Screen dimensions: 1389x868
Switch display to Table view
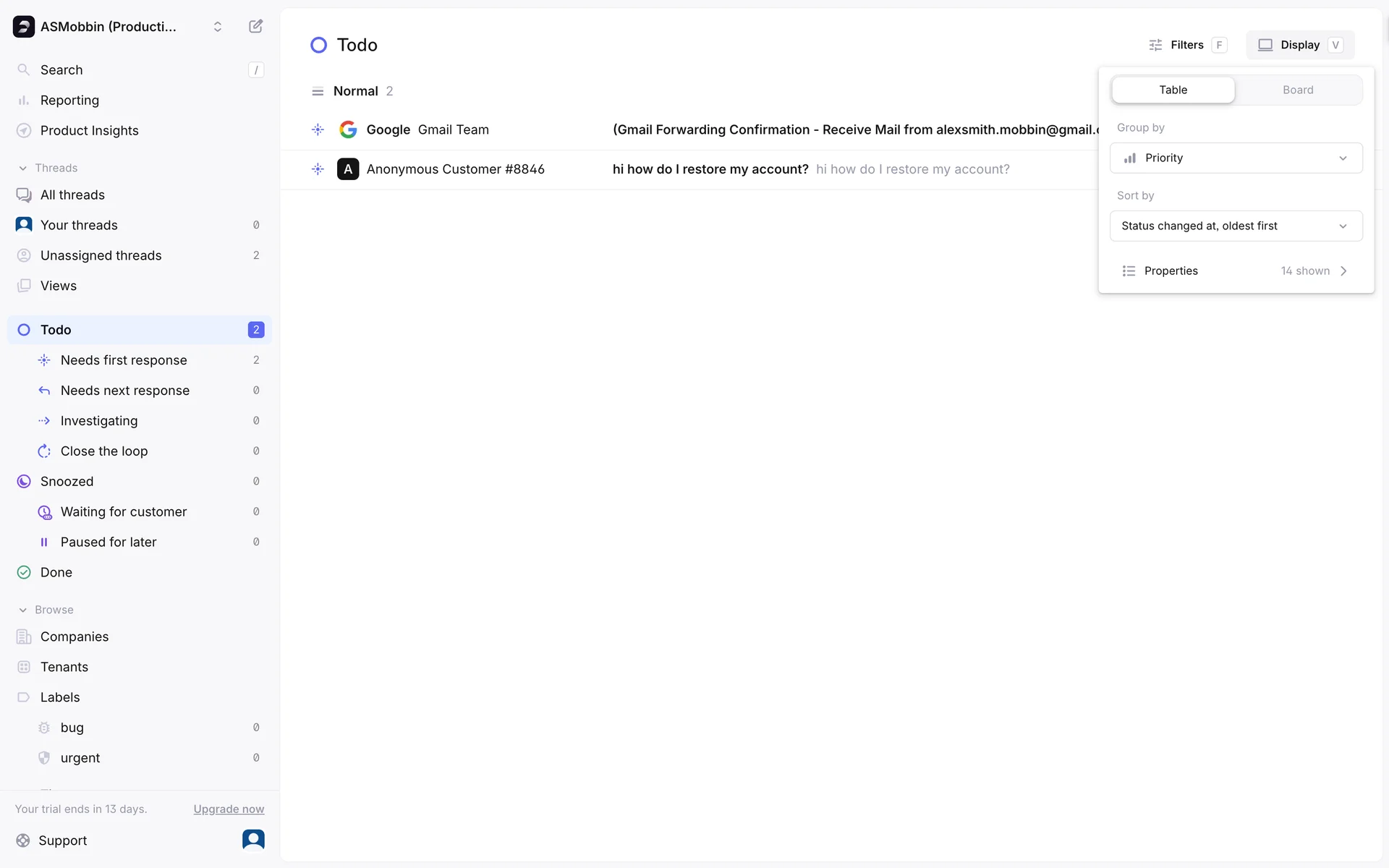pyautogui.click(x=1173, y=90)
